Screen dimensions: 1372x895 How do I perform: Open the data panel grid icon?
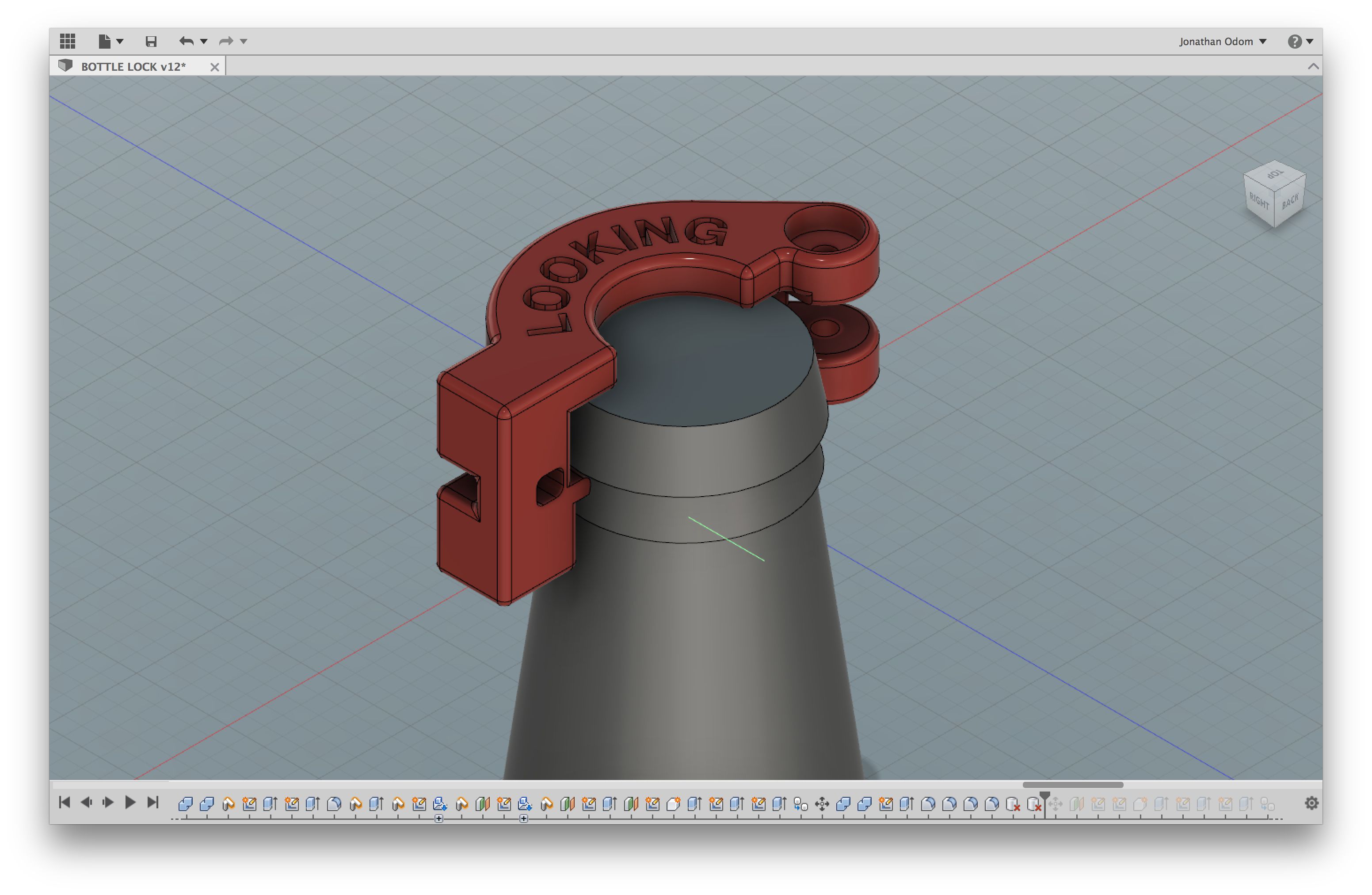tap(68, 41)
